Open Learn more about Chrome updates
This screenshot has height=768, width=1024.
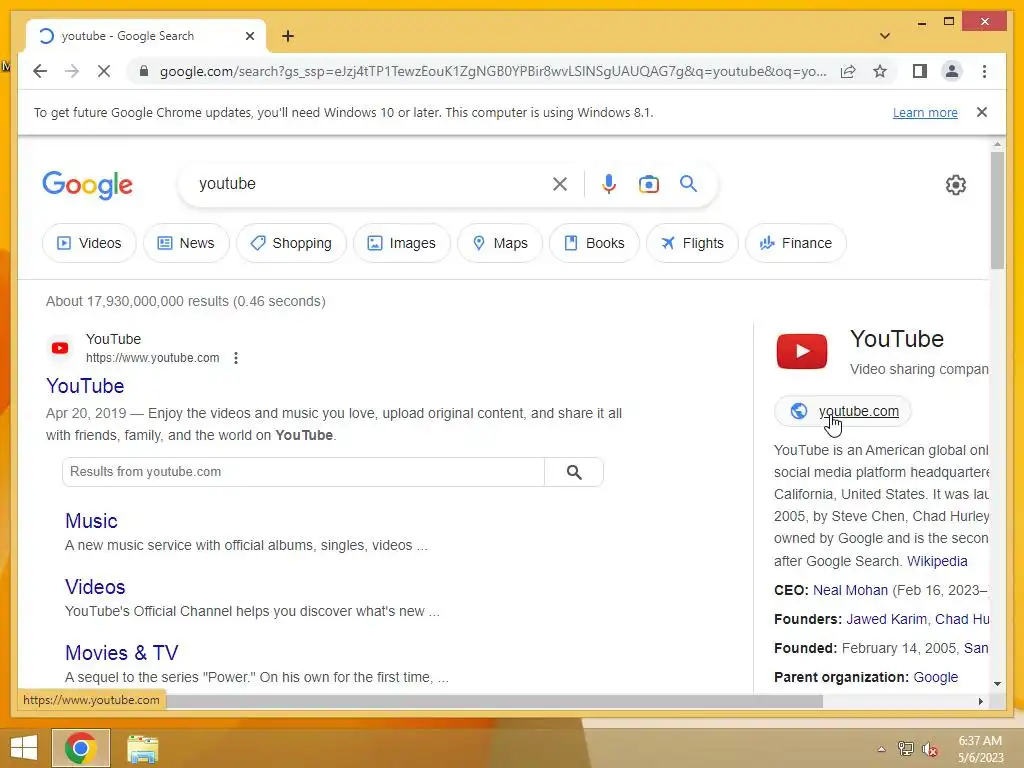point(925,112)
